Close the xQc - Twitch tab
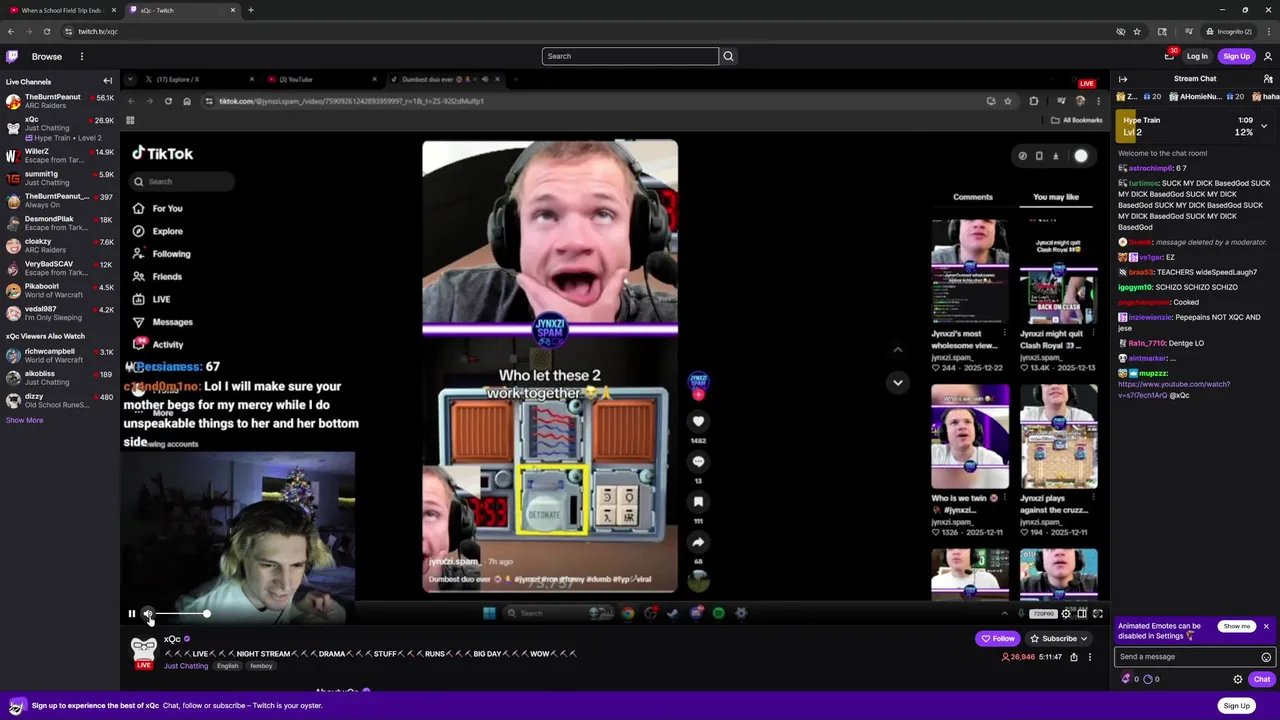Viewport: 1280px width, 720px height. [233, 10]
